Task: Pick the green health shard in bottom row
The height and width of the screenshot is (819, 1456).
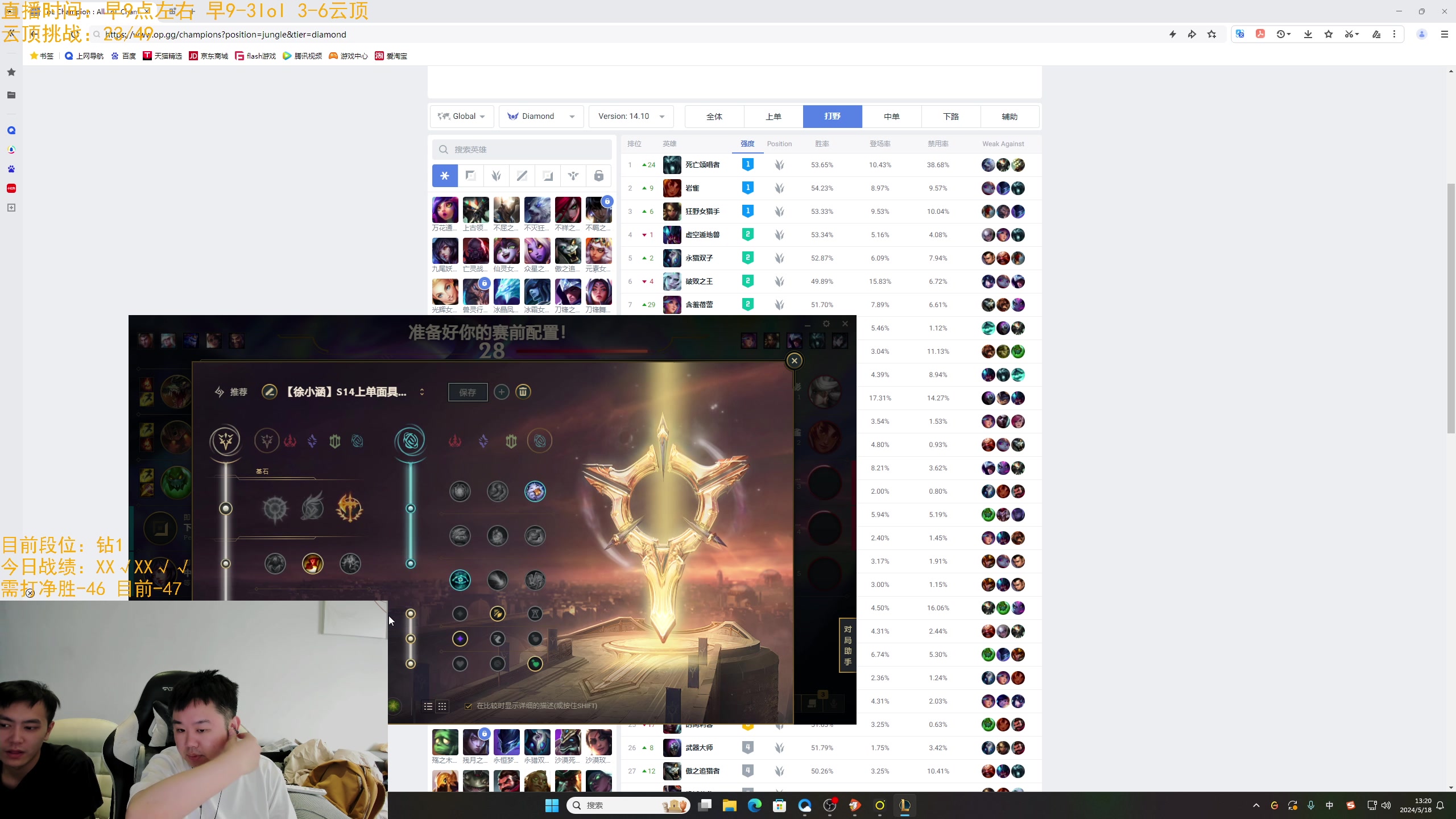Action: [535, 664]
